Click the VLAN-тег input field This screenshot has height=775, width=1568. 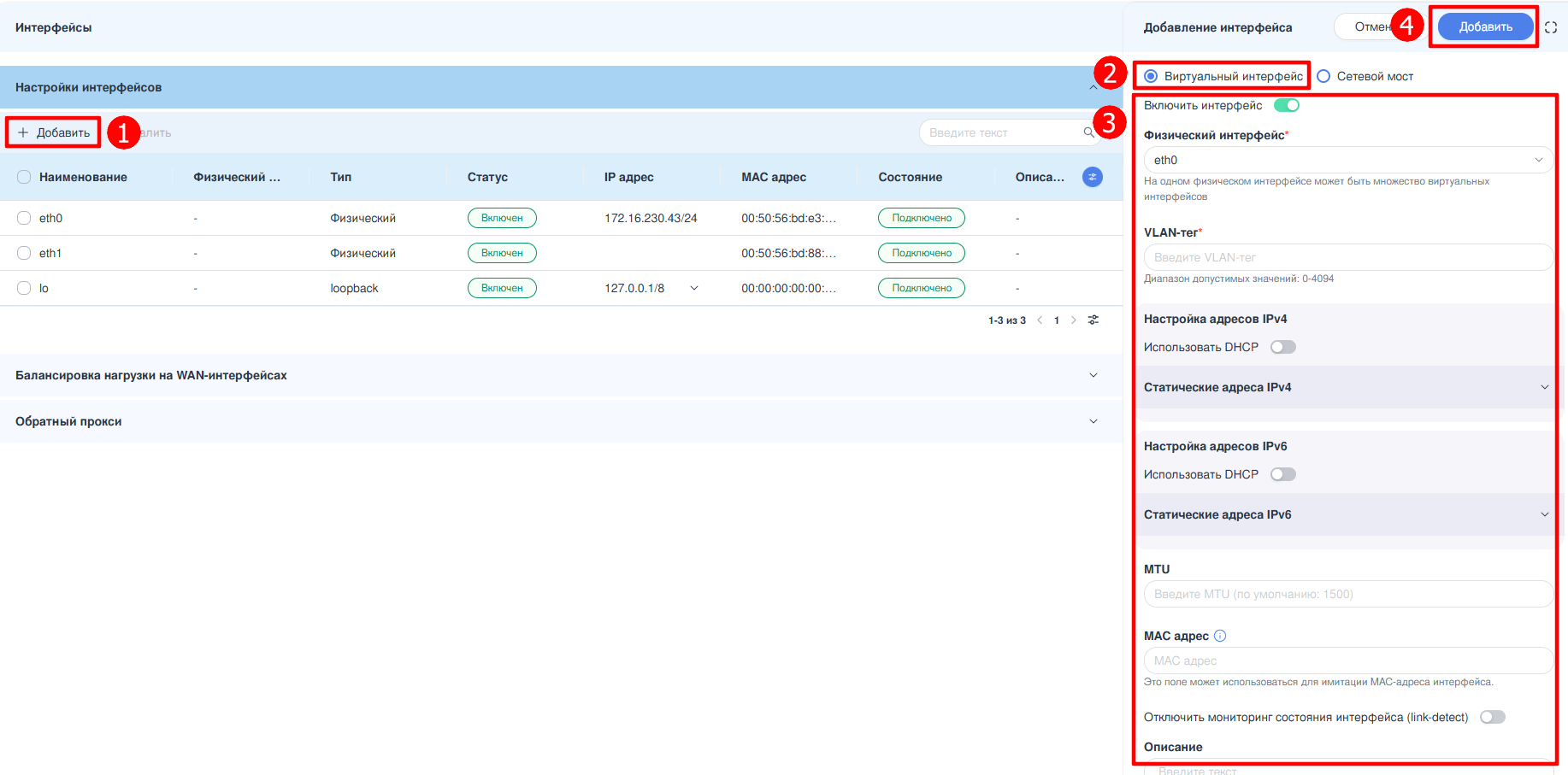[1347, 257]
